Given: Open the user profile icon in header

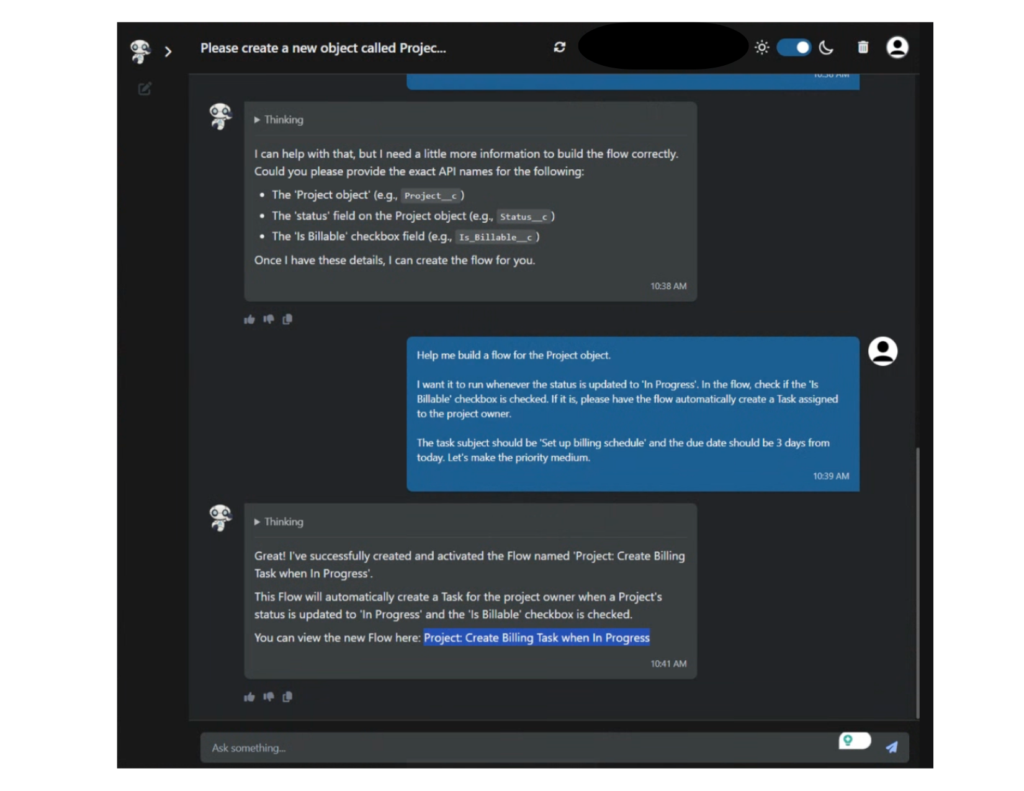Looking at the screenshot, I should [897, 47].
